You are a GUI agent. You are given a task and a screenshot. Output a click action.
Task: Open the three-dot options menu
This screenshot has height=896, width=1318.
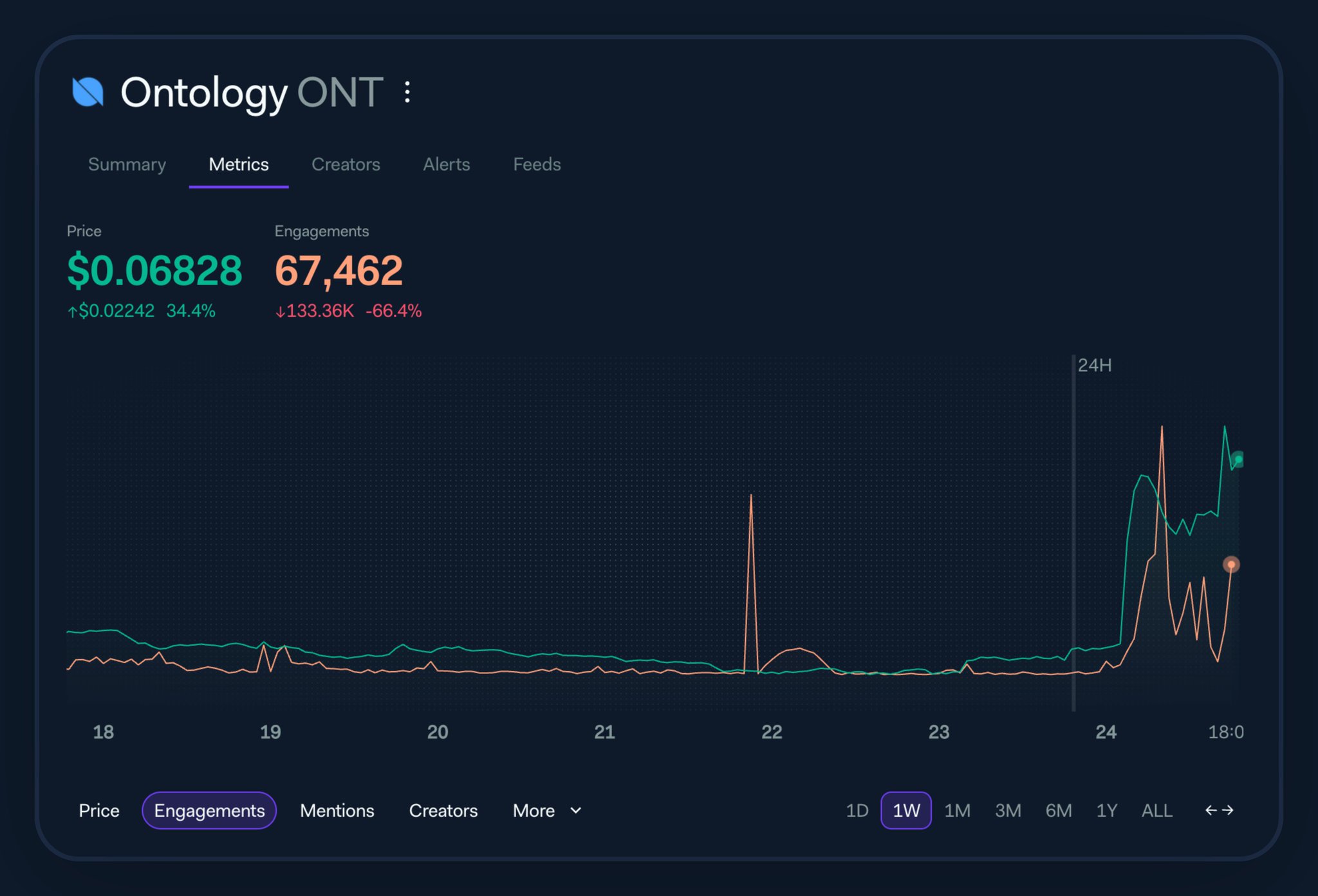(x=407, y=92)
